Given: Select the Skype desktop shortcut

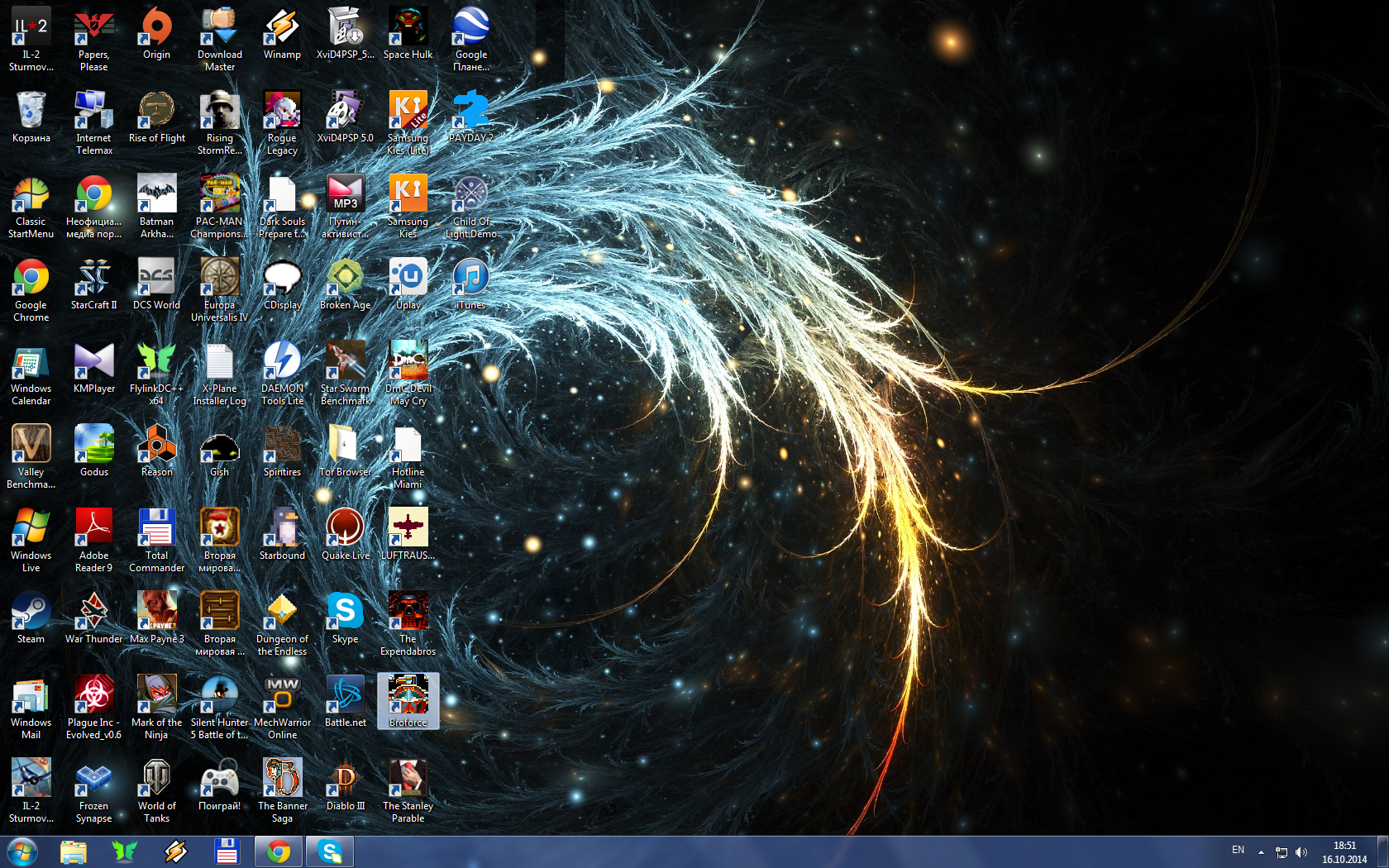Looking at the screenshot, I should click(x=345, y=618).
